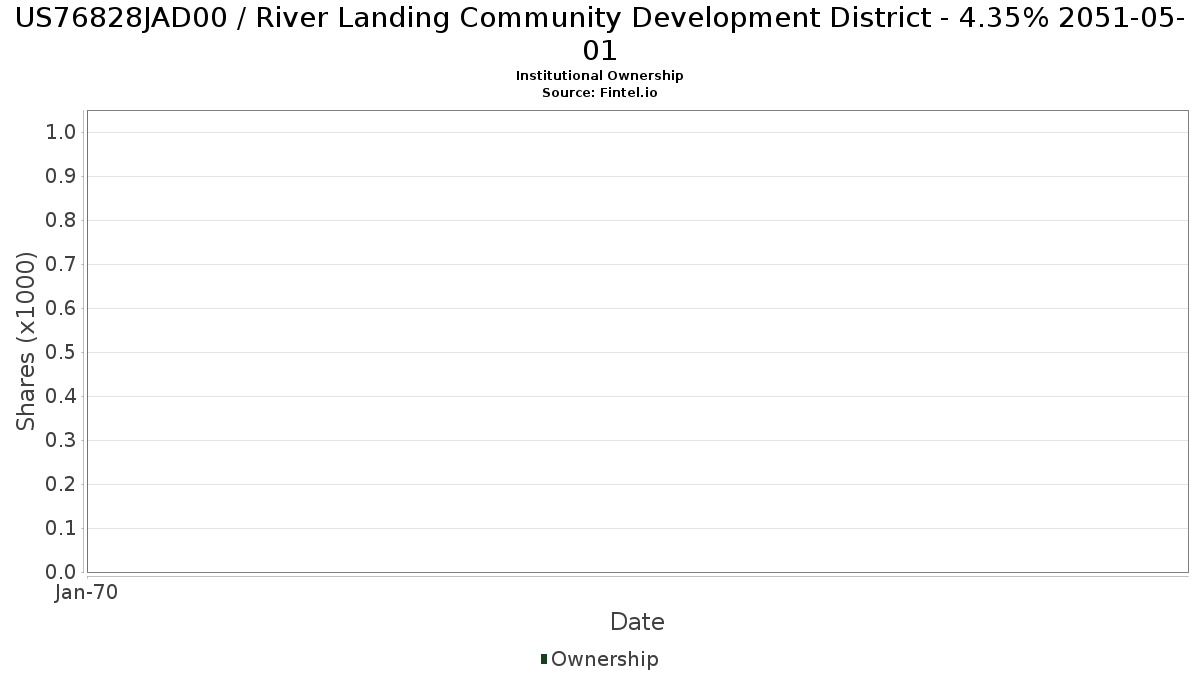The image size is (1200, 675).
Task: Click the Source: Fintel.io attribution text
Action: (599, 92)
